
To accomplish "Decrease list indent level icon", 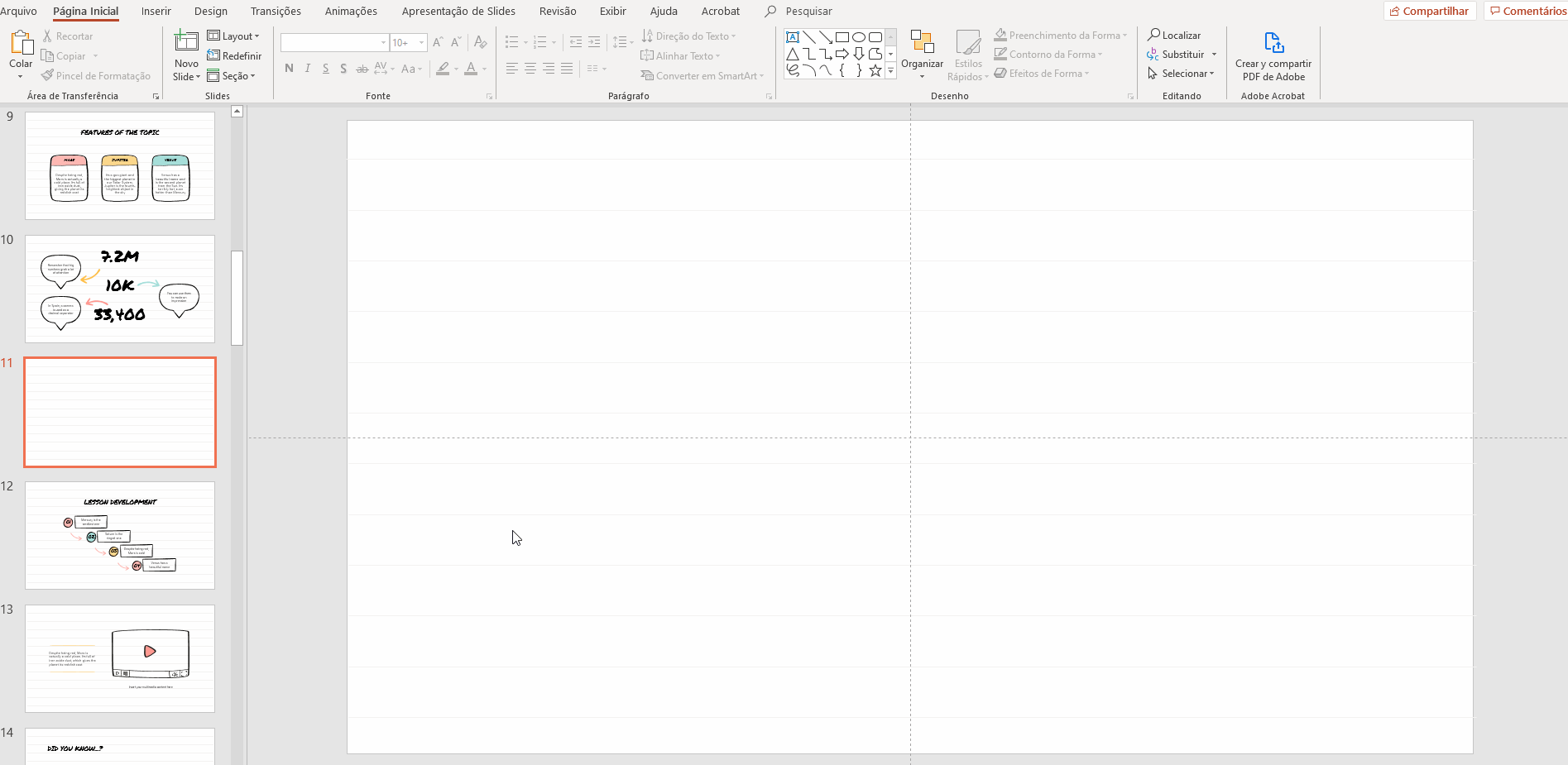I will (576, 42).
